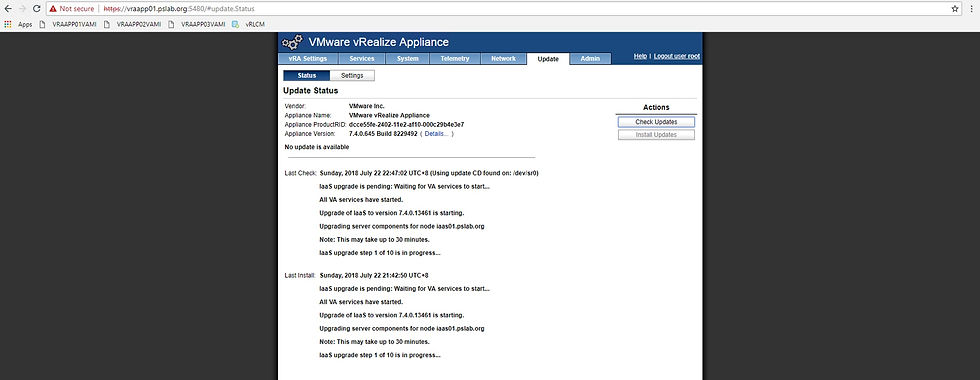Image resolution: width=980 pixels, height=380 pixels.
Task: Click the 'No update is available' text
Action: 317,148
